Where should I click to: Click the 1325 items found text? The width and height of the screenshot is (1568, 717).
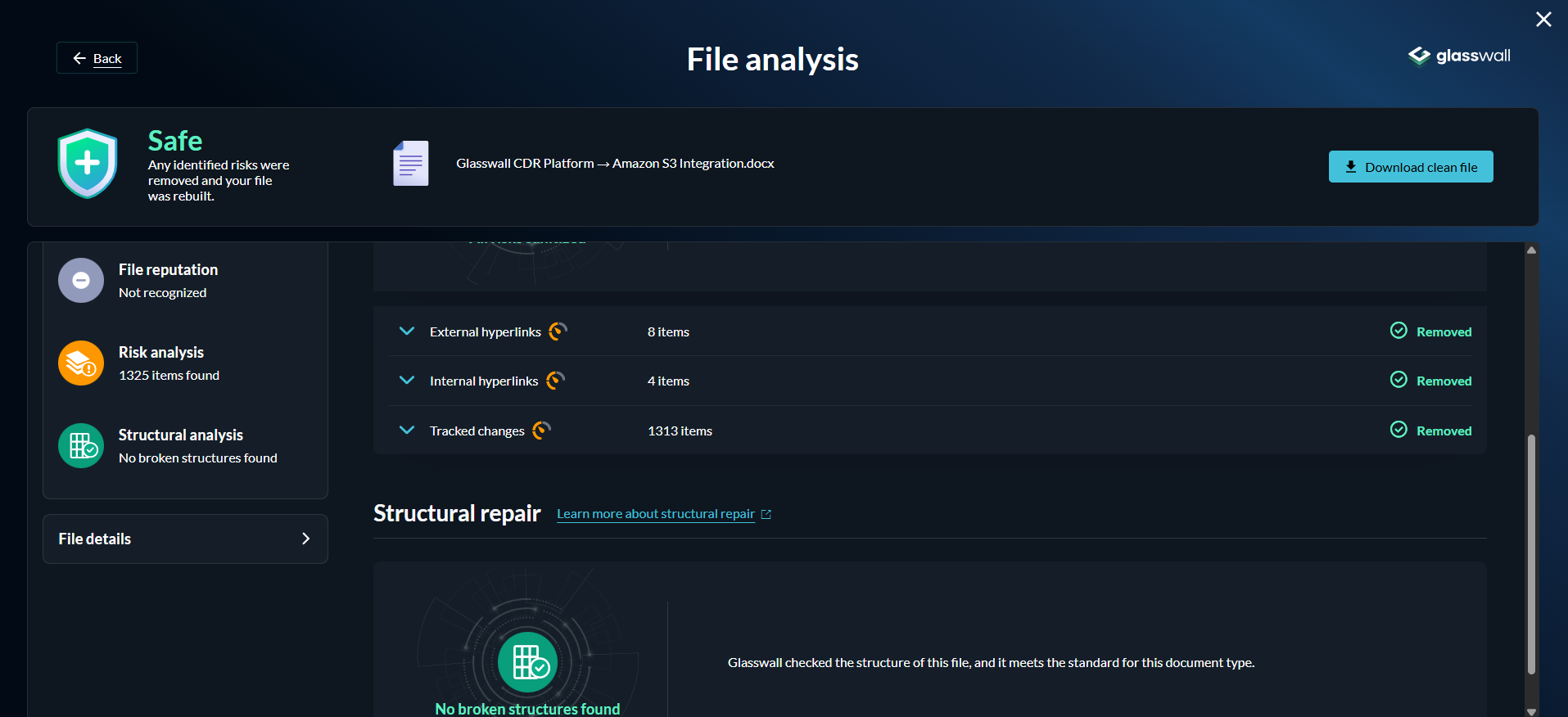pyautogui.click(x=169, y=375)
